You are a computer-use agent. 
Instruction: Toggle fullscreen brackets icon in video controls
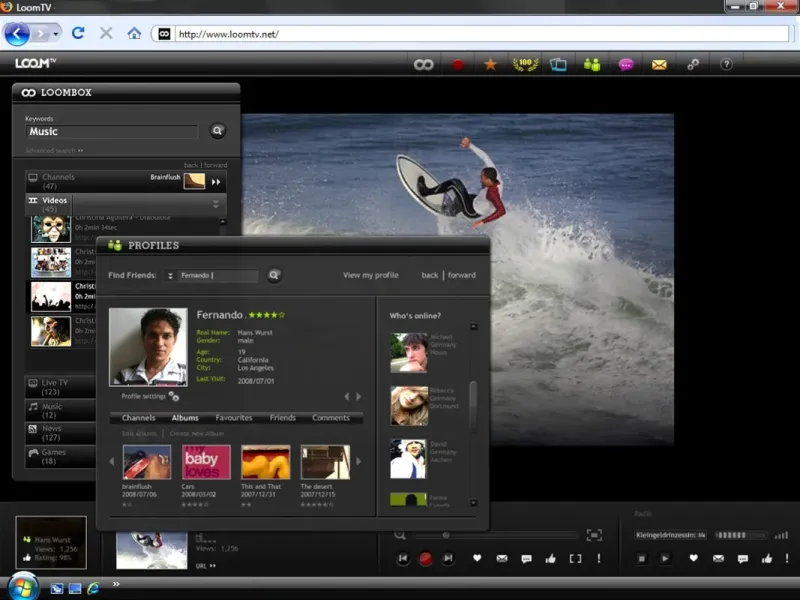pyautogui.click(x=575, y=558)
